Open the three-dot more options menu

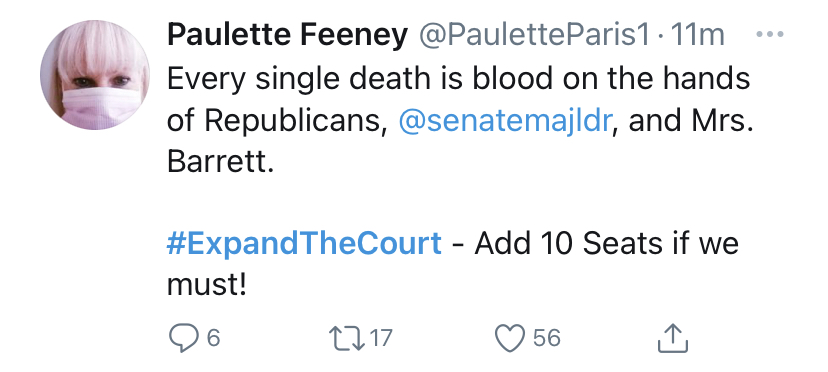[770, 34]
